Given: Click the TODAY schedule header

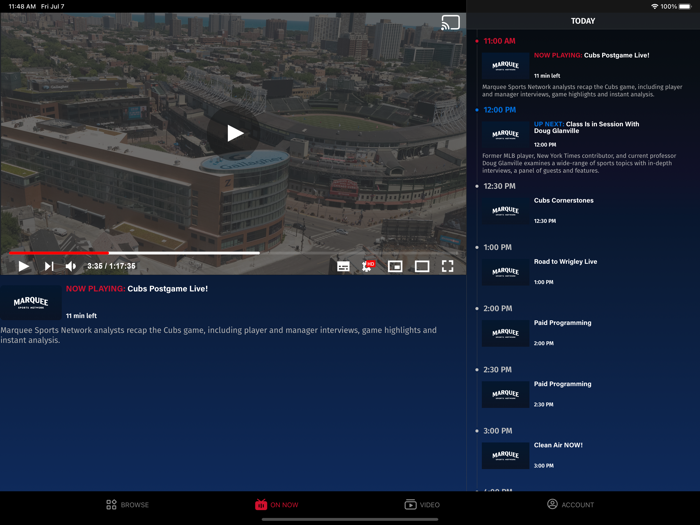Looking at the screenshot, I should pyautogui.click(x=583, y=21).
